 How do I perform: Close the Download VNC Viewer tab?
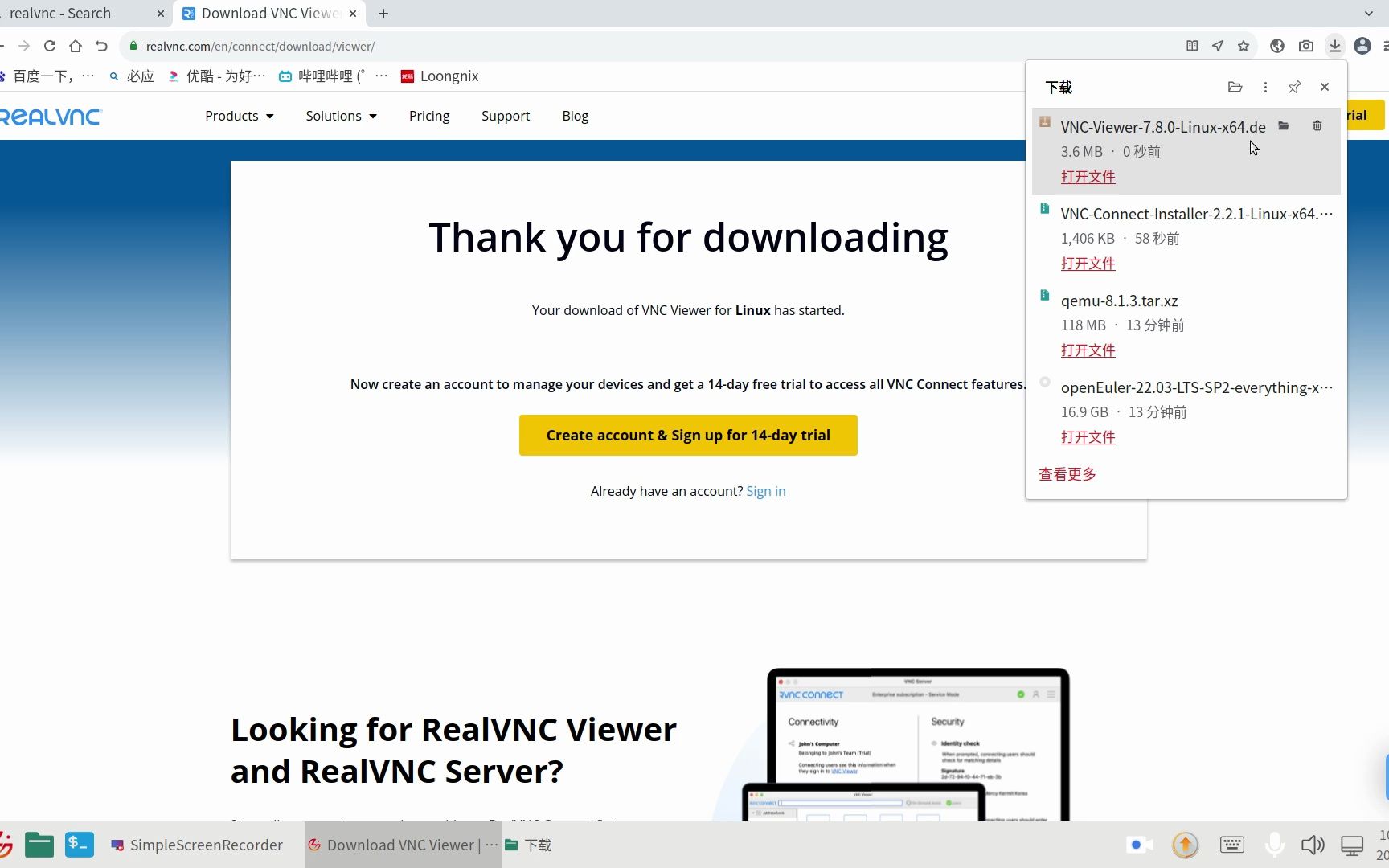[353, 14]
